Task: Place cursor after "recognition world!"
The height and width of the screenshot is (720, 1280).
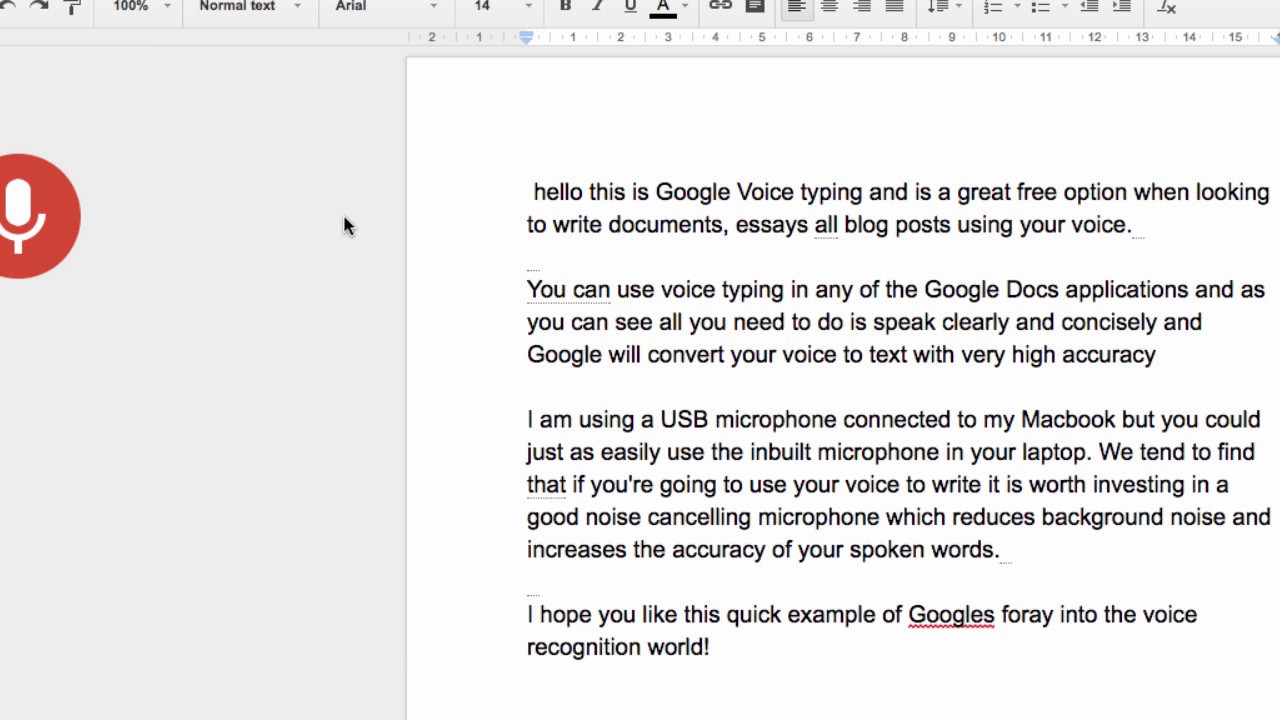Action: pyautogui.click(x=711, y=648)
